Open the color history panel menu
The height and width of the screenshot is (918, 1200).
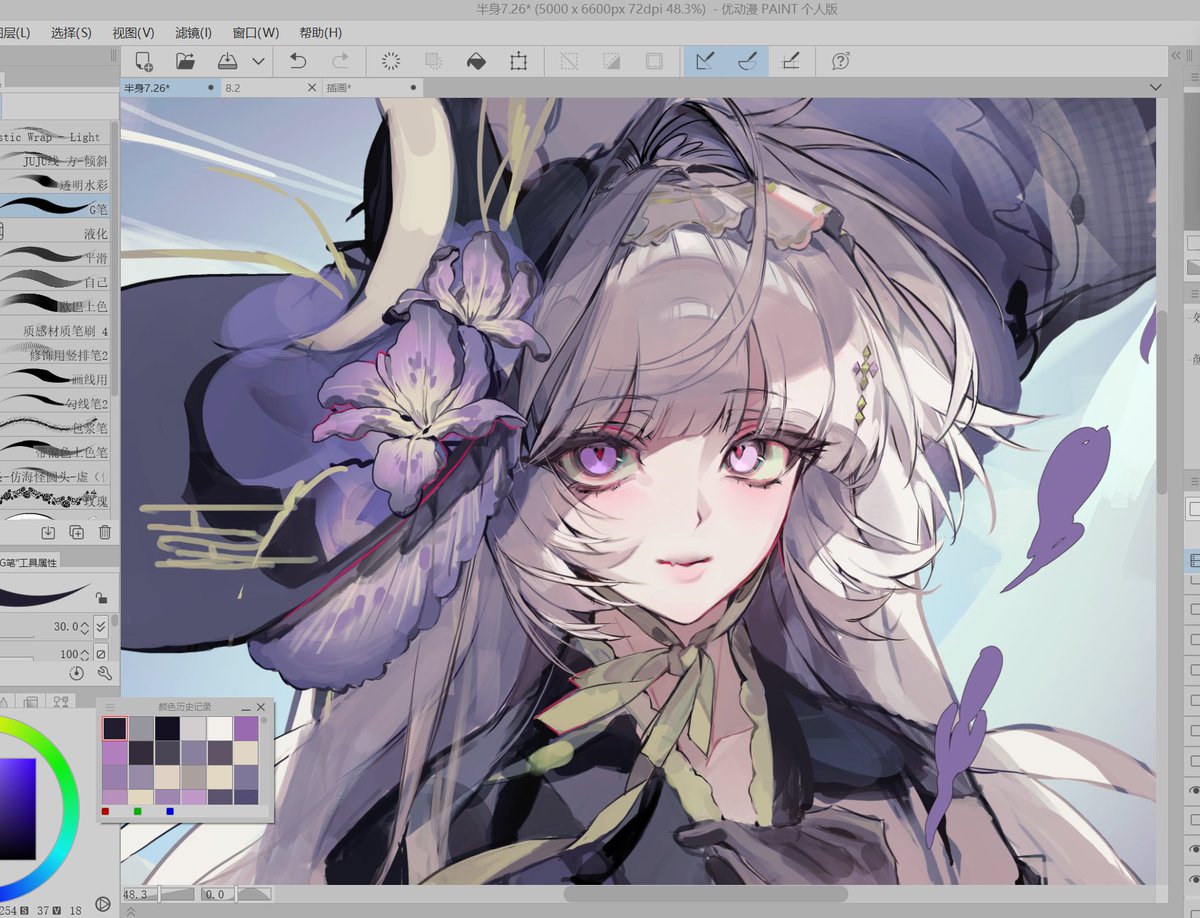click(111, 707)
